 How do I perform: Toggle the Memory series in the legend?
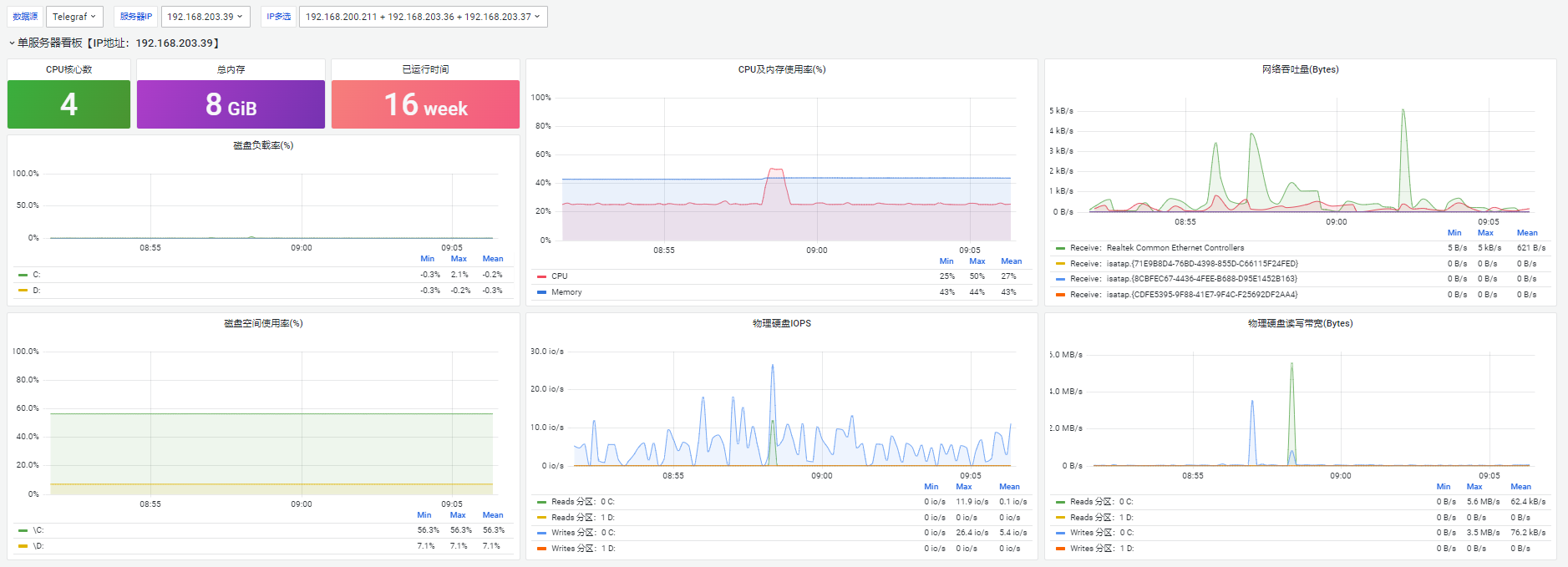pyautogui.click(x=566, y=292)
